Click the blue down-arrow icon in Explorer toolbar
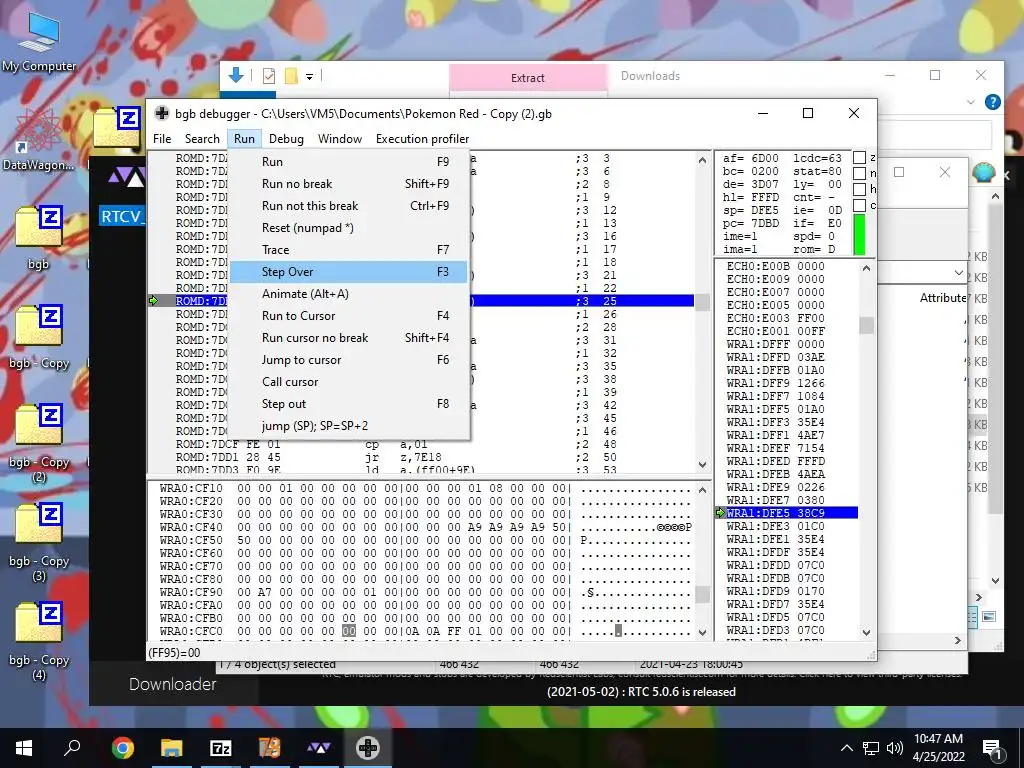Image resolution: width=1024 pixels, height=768 pixels. pos(236,76)
